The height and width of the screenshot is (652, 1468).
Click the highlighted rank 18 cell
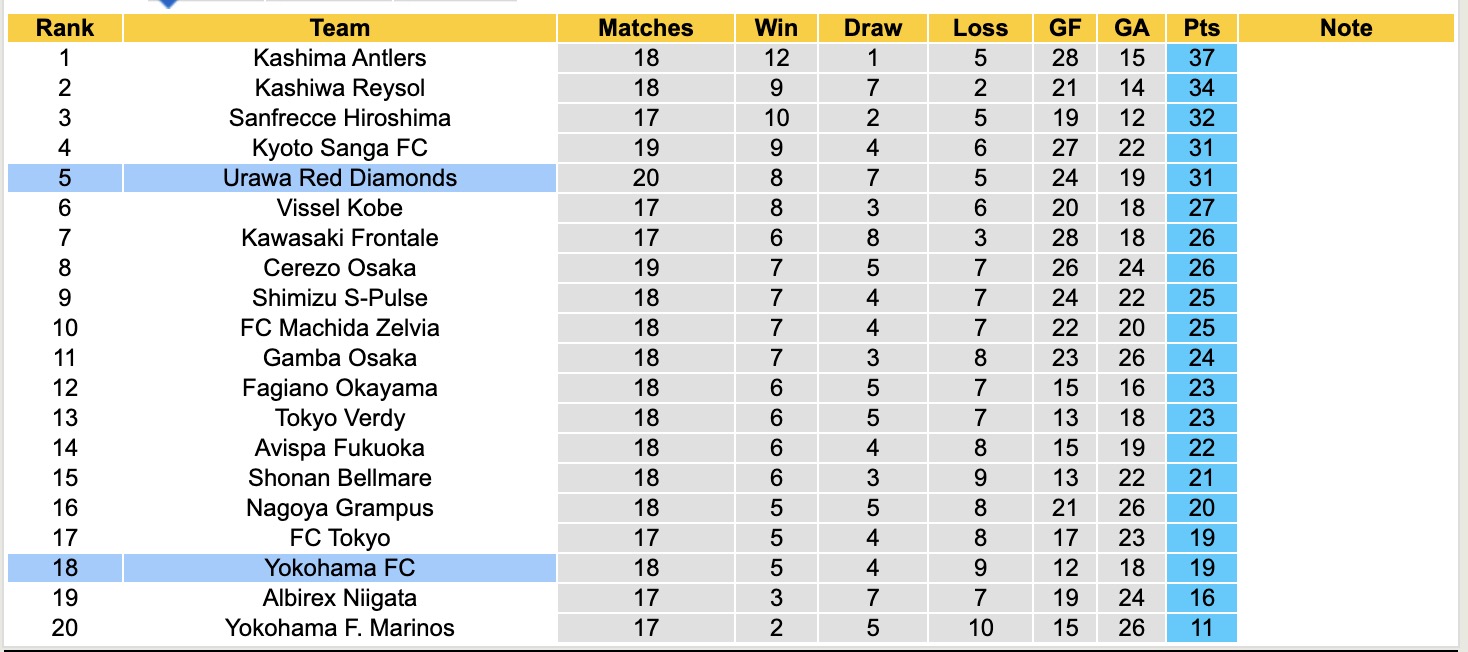[65, 568]
